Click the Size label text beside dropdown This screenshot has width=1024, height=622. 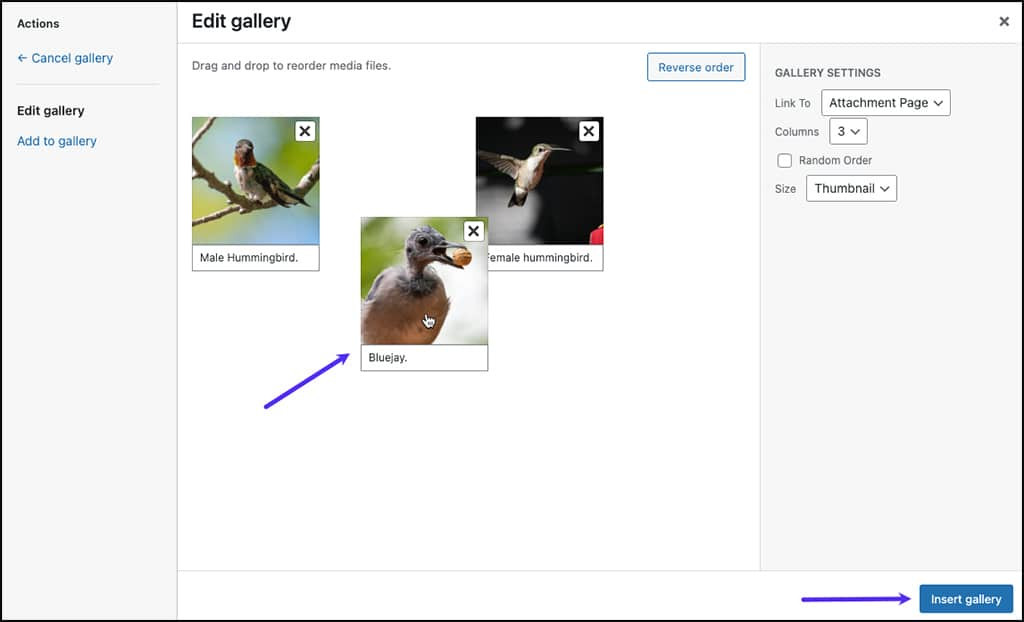[786, 188]
